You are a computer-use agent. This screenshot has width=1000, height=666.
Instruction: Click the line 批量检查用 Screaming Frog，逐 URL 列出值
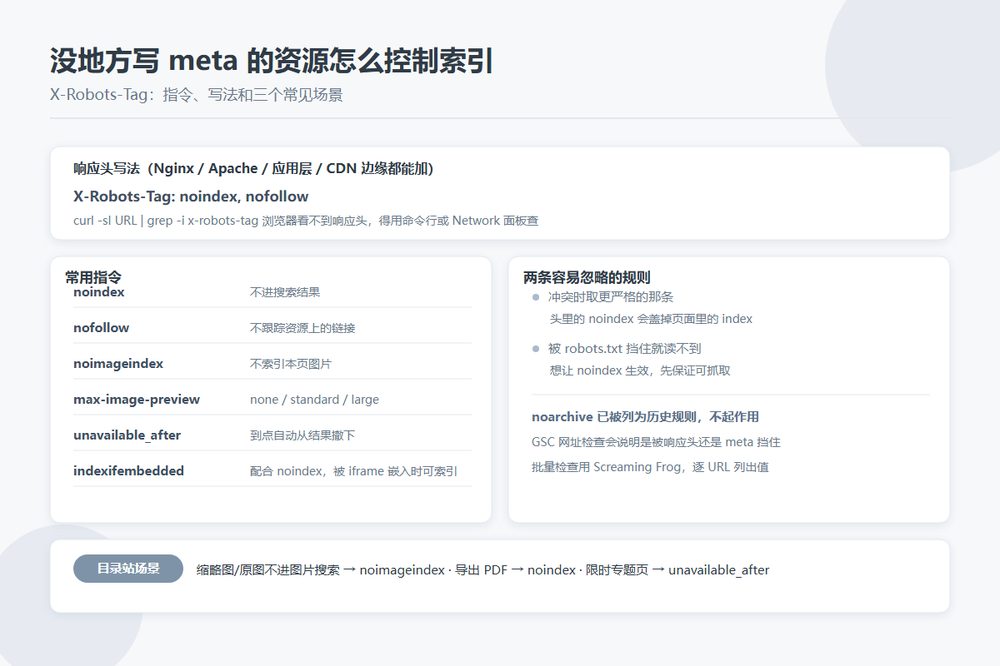(x=651, y=467)
